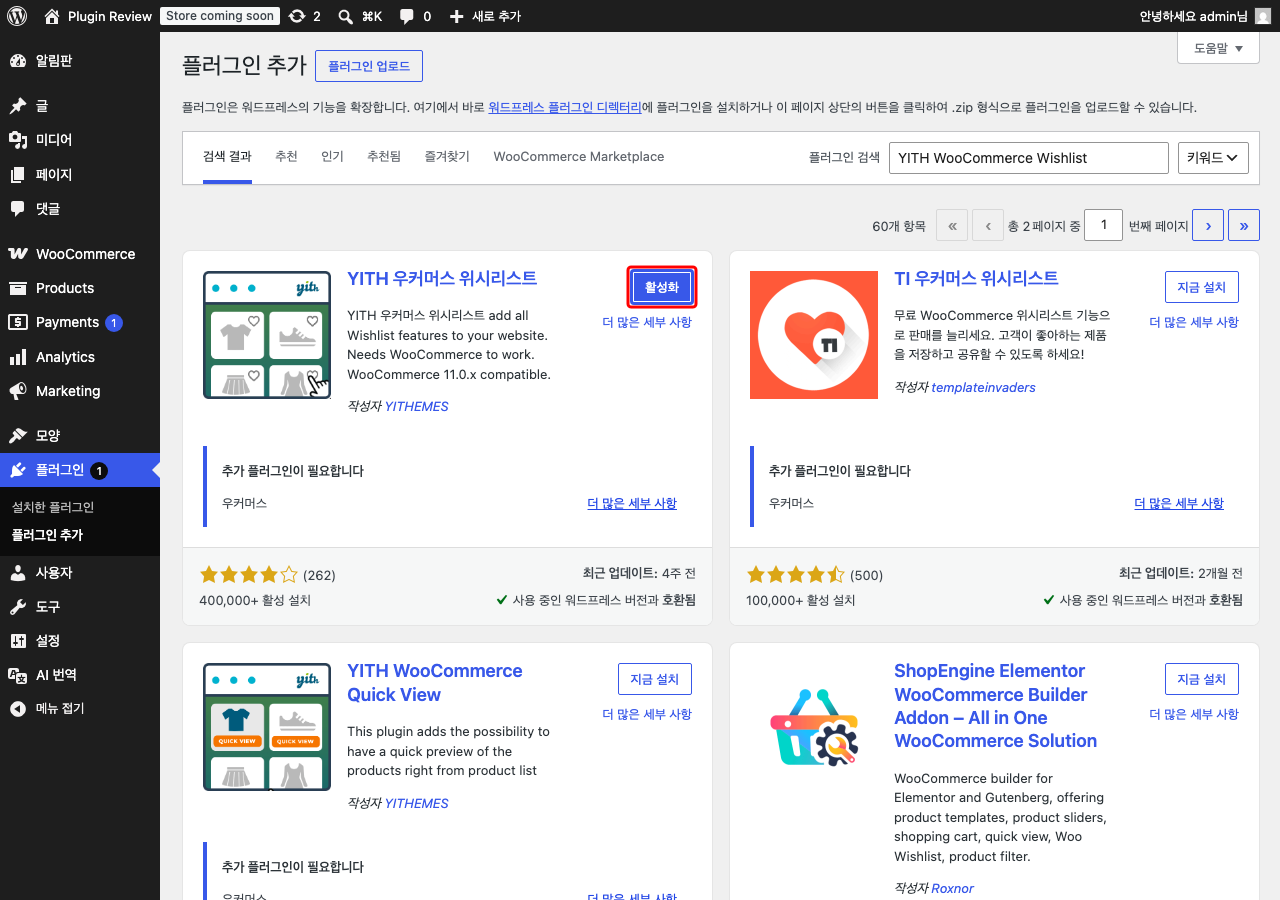Click the home icon beside Plugin Review
Image resolution: width=1280 pixels, height=900 pixels.
(x=52, y=16)
